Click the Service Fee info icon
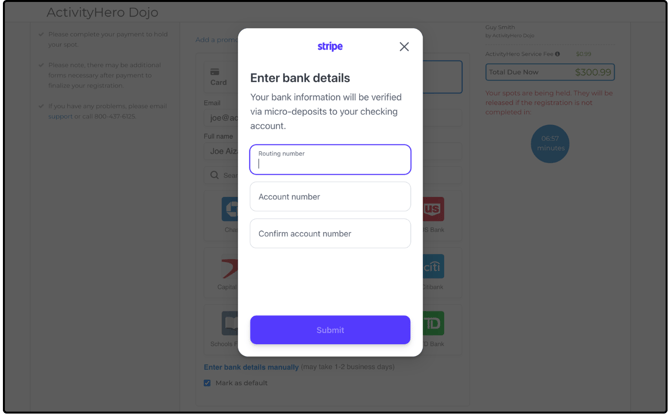This screenshot has height=416, width=670. click(557, 54)
